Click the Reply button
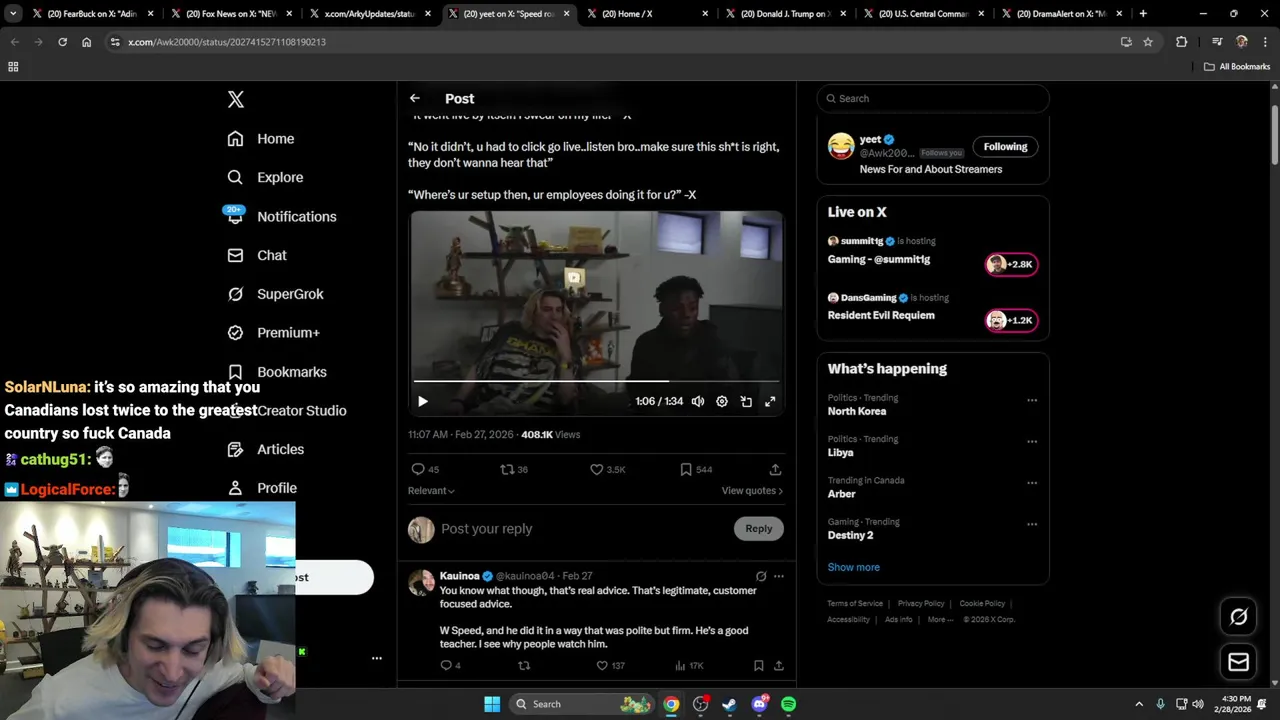Screen dimensions: 1280x720 (758, 529)
